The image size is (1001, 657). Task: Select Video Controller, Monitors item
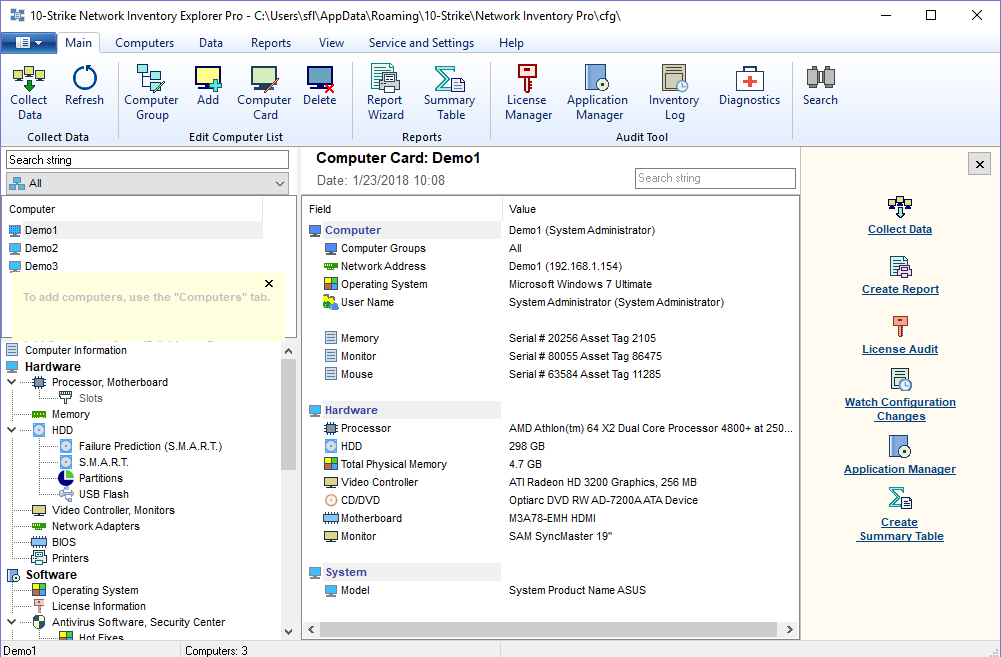click(113, 510)
